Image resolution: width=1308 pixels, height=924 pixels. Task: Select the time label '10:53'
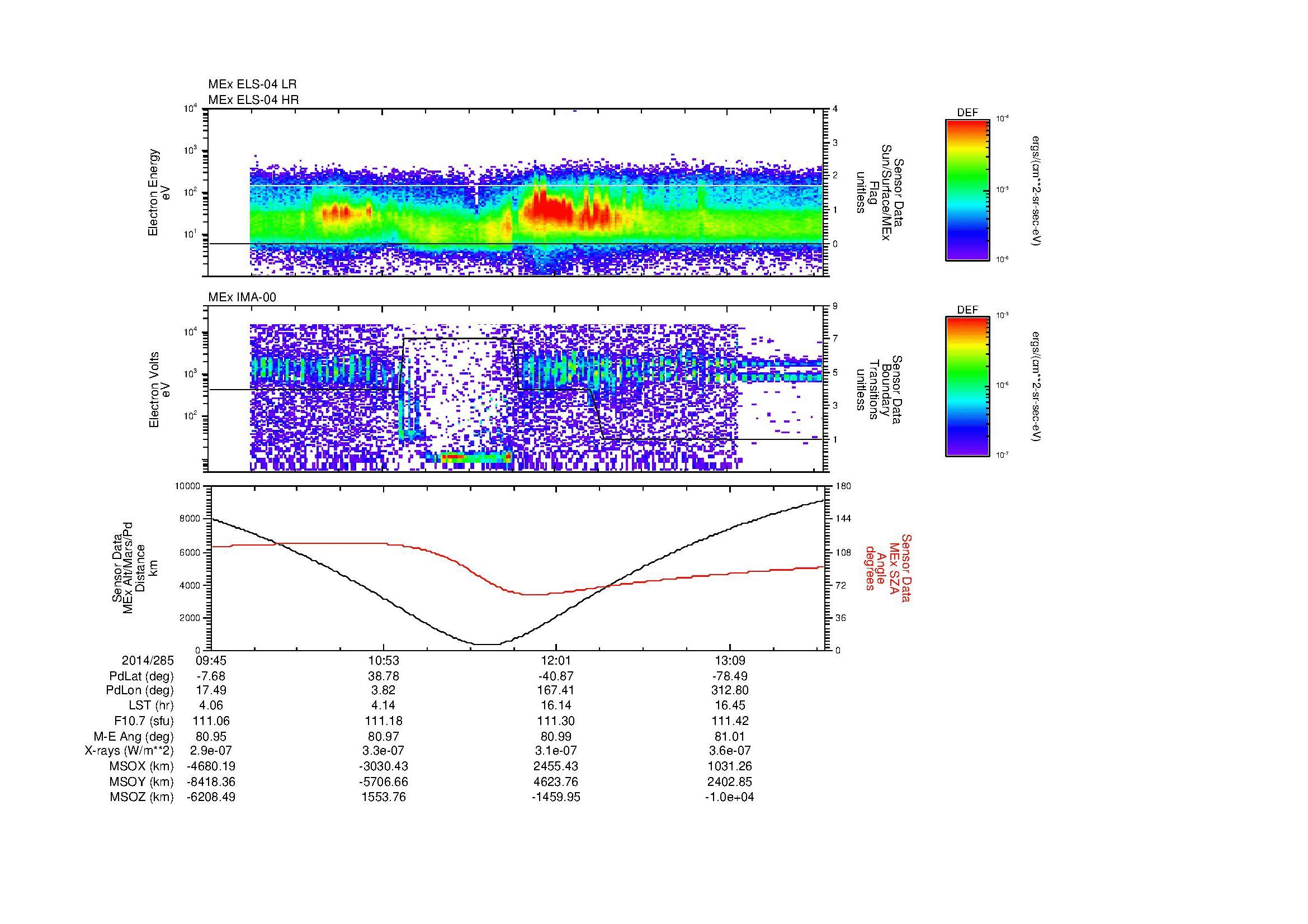[384, 661]
